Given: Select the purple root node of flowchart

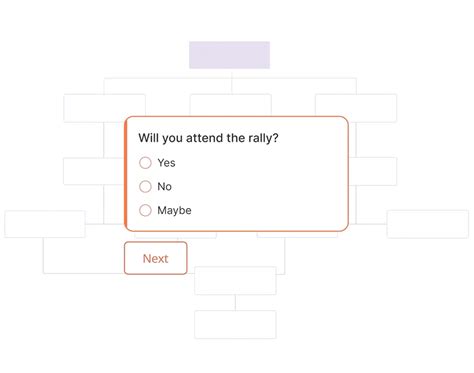Looking at the screenshot, I should [x=230, y=55].
